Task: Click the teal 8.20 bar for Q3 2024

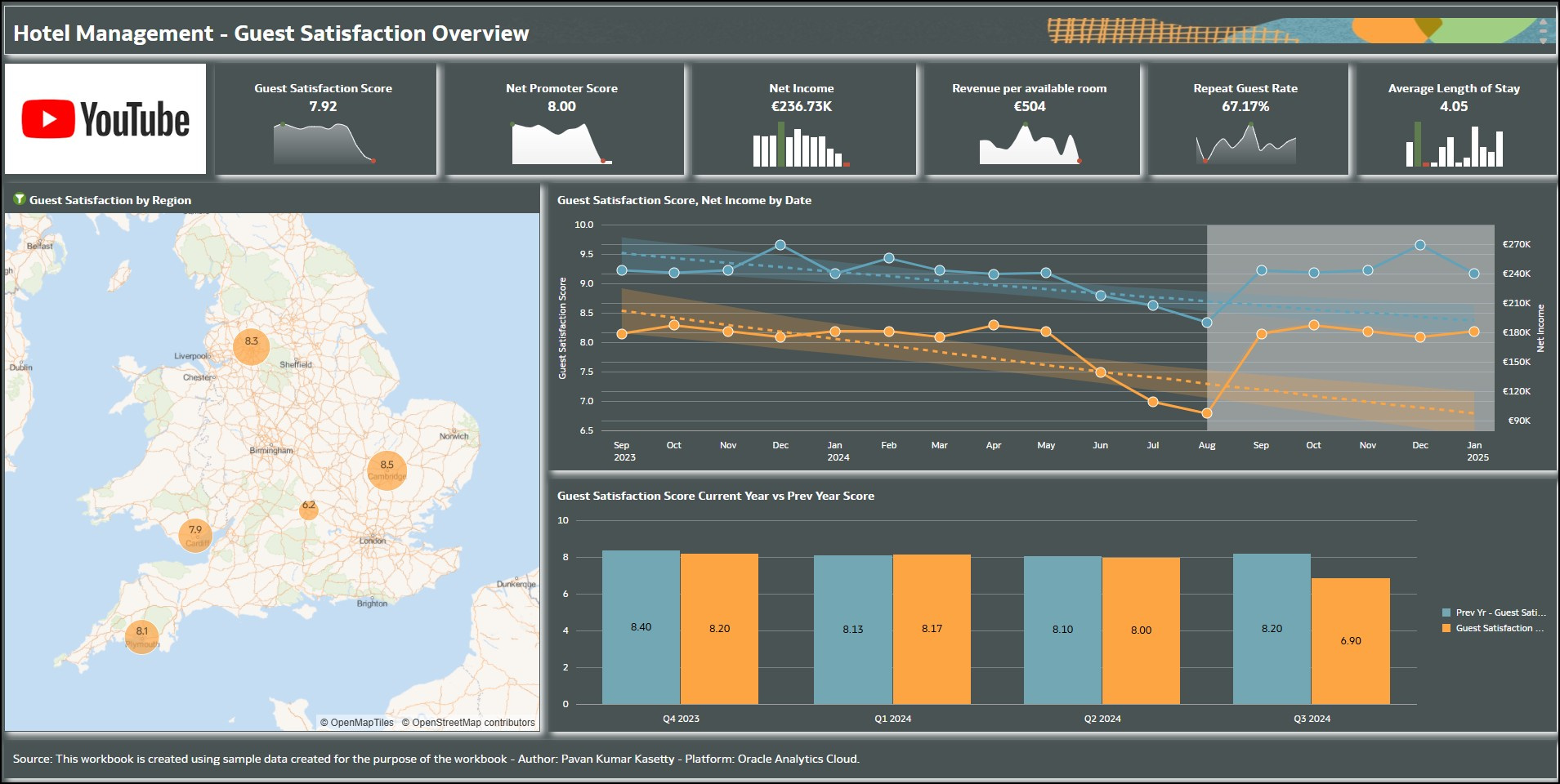Action: 1272,629
